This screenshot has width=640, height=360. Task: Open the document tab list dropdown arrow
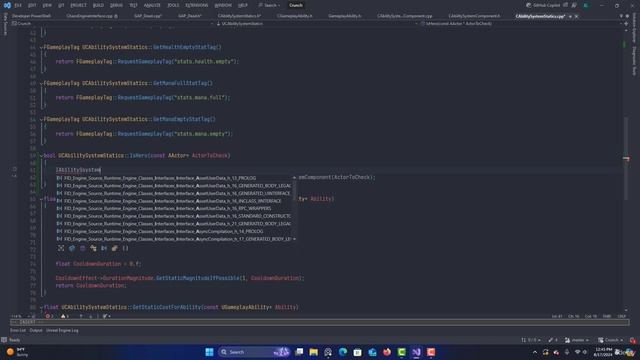621,16
